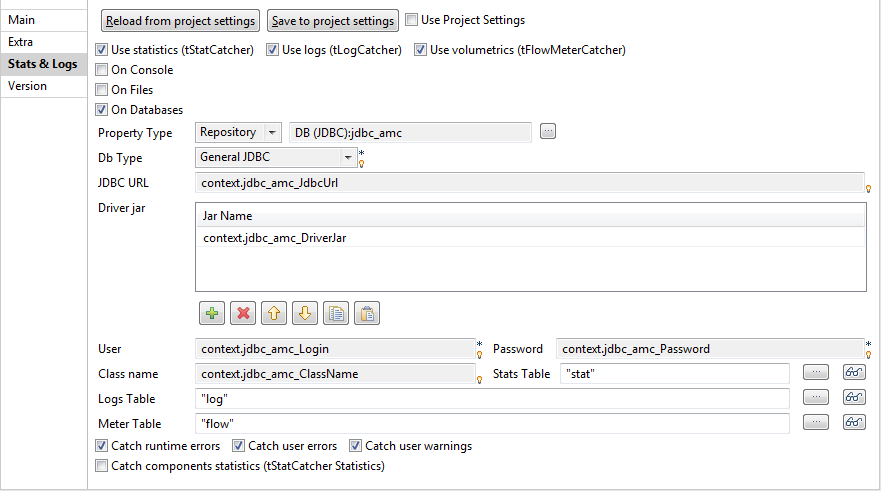Click Reload from project settings button
881x491 pixels.
point(180,20)
